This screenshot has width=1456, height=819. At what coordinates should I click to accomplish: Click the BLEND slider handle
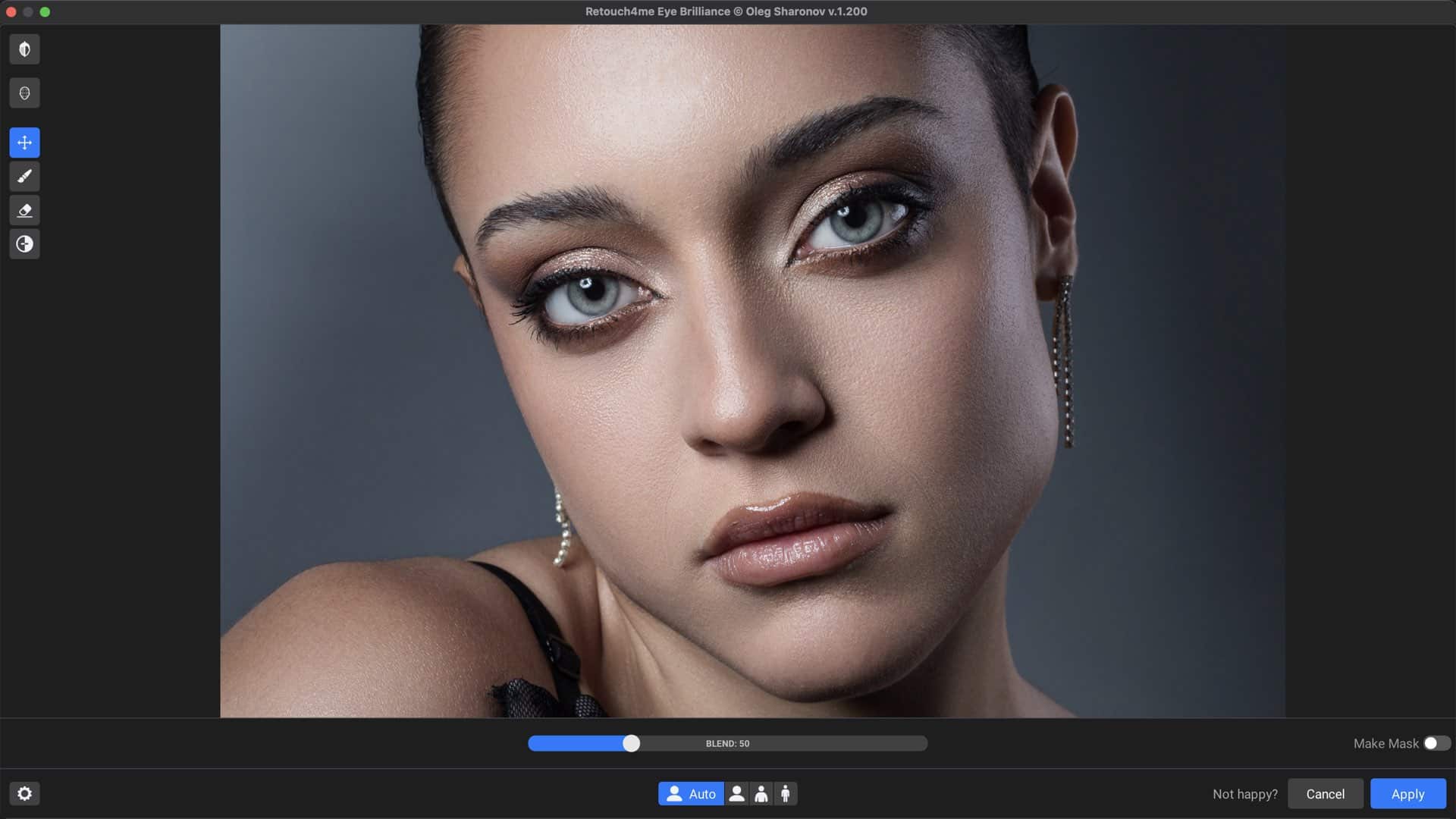click(631, 743)
